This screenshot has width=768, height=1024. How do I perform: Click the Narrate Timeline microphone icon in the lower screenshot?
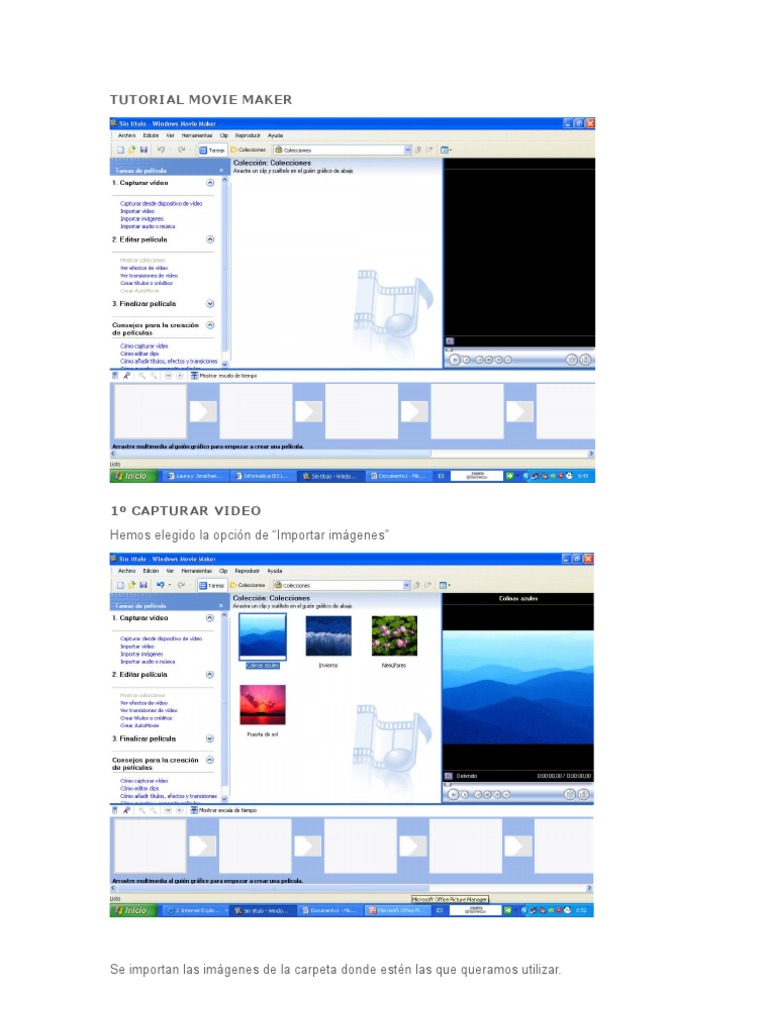tap(127, 810)
